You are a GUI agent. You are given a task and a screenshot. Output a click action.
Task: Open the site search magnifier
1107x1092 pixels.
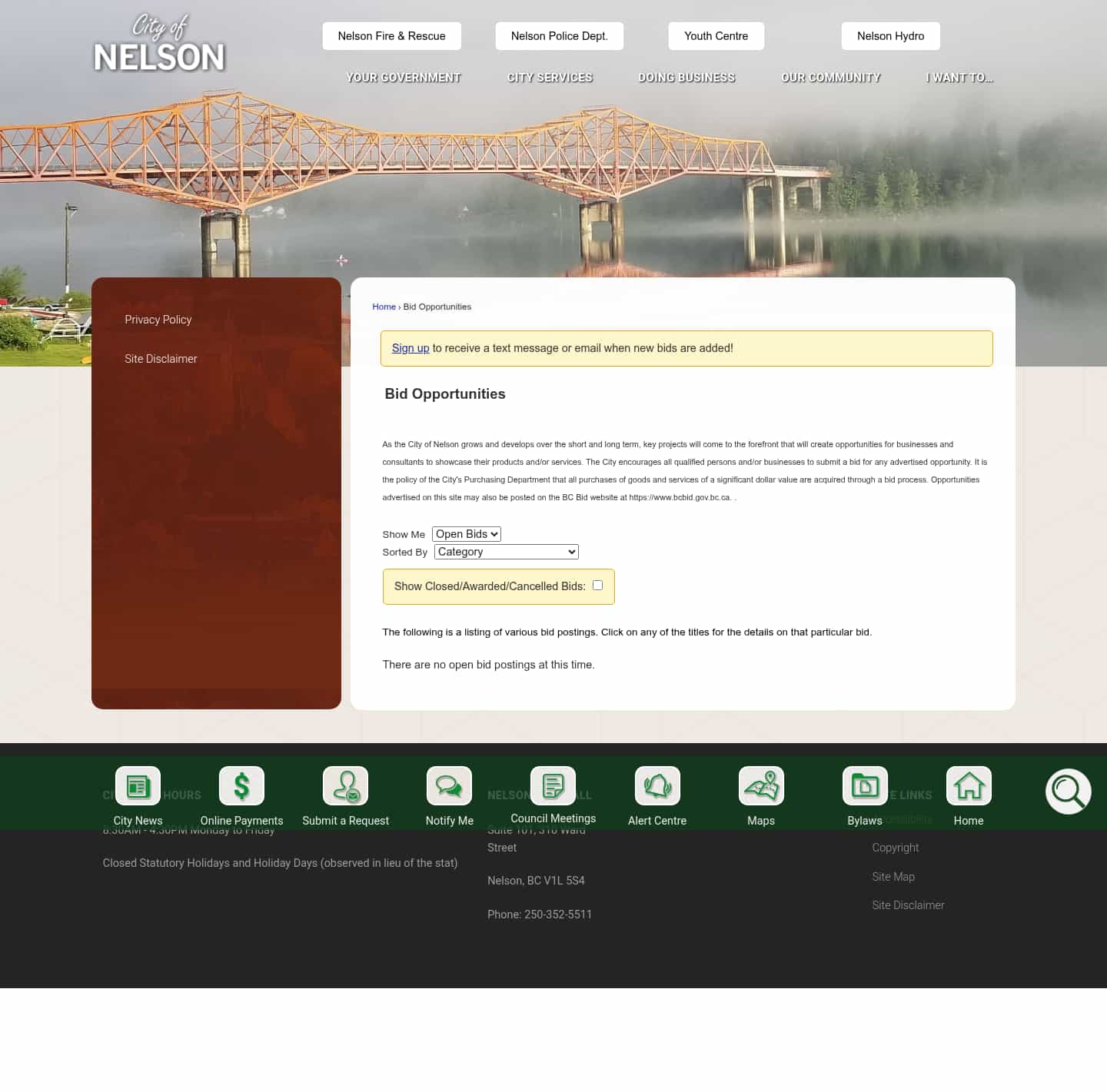click(x=1068, y=791)
